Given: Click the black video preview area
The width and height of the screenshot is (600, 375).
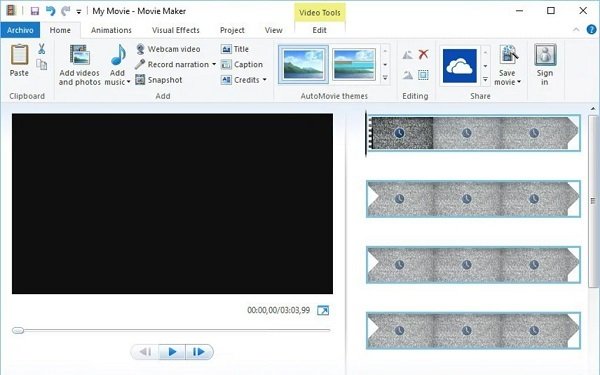Looking at the screenshot, I should pos(172,204).
